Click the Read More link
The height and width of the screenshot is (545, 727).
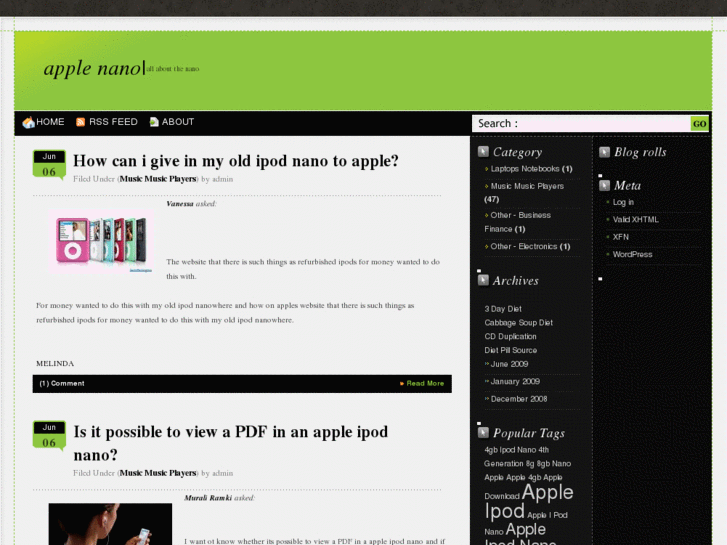coord(425,384)
